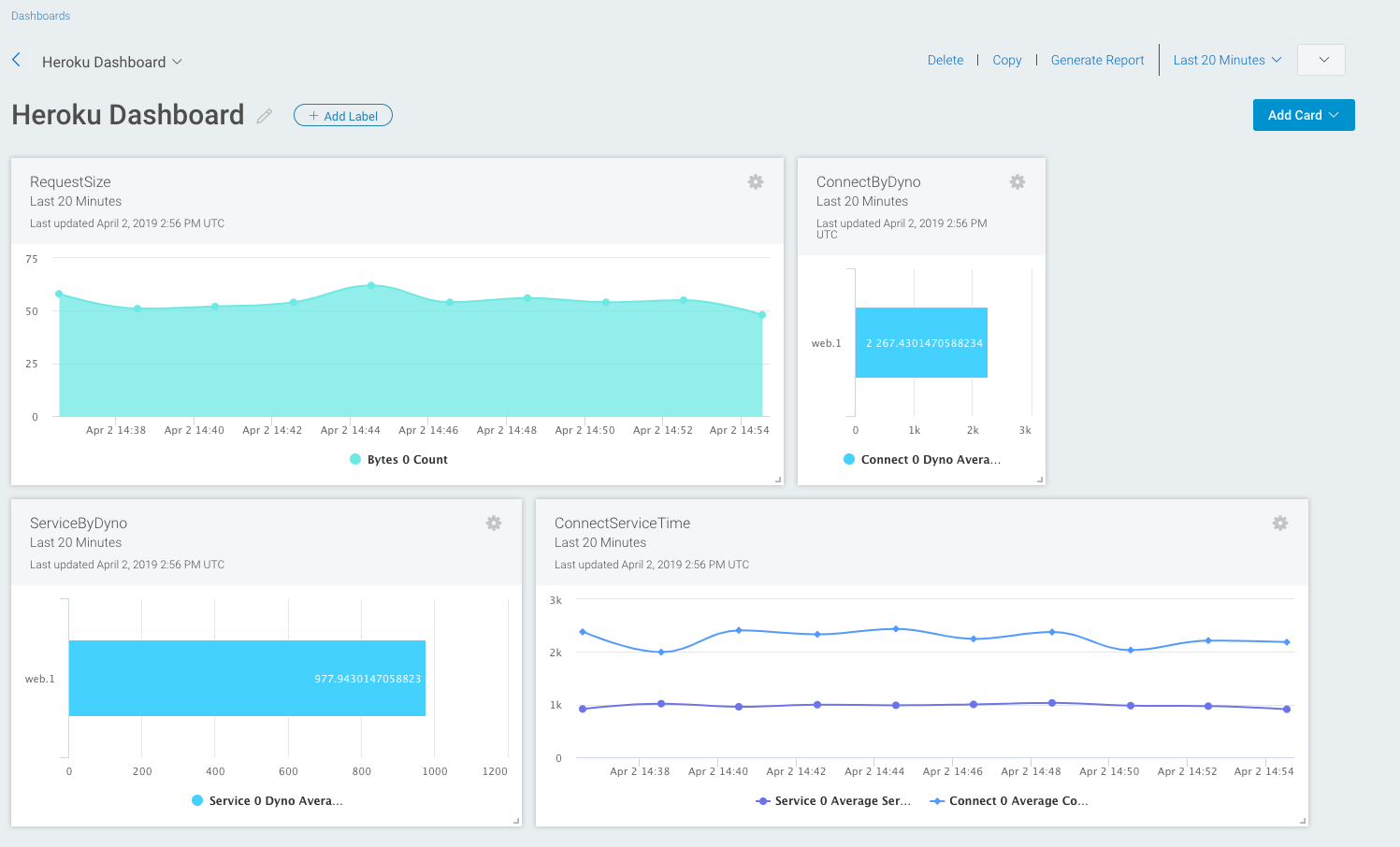
Task: Click the back arrow next to Heroku Dashboard
Action: 16,60
